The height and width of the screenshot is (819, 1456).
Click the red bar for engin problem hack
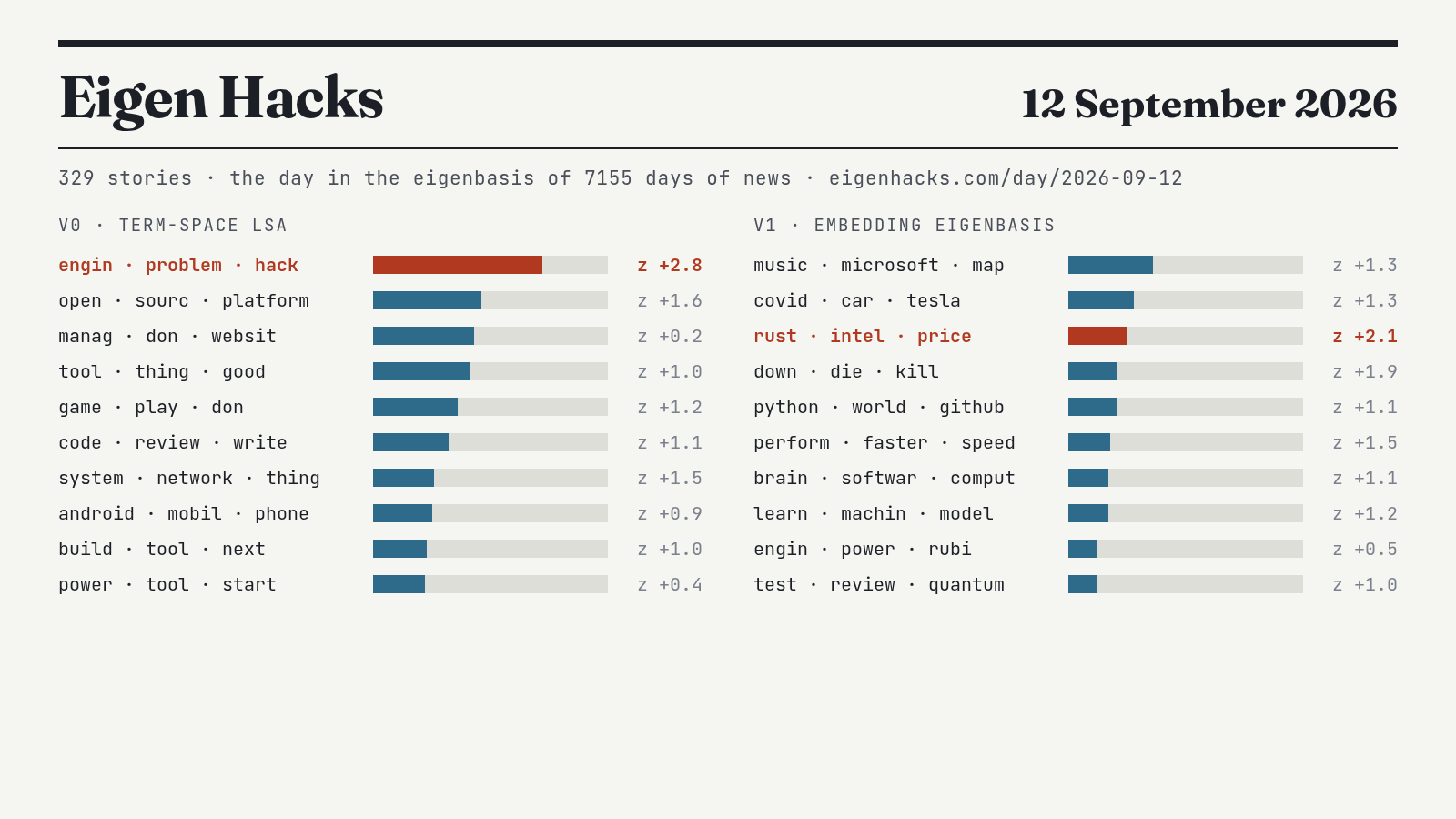(x=458, y=265)
